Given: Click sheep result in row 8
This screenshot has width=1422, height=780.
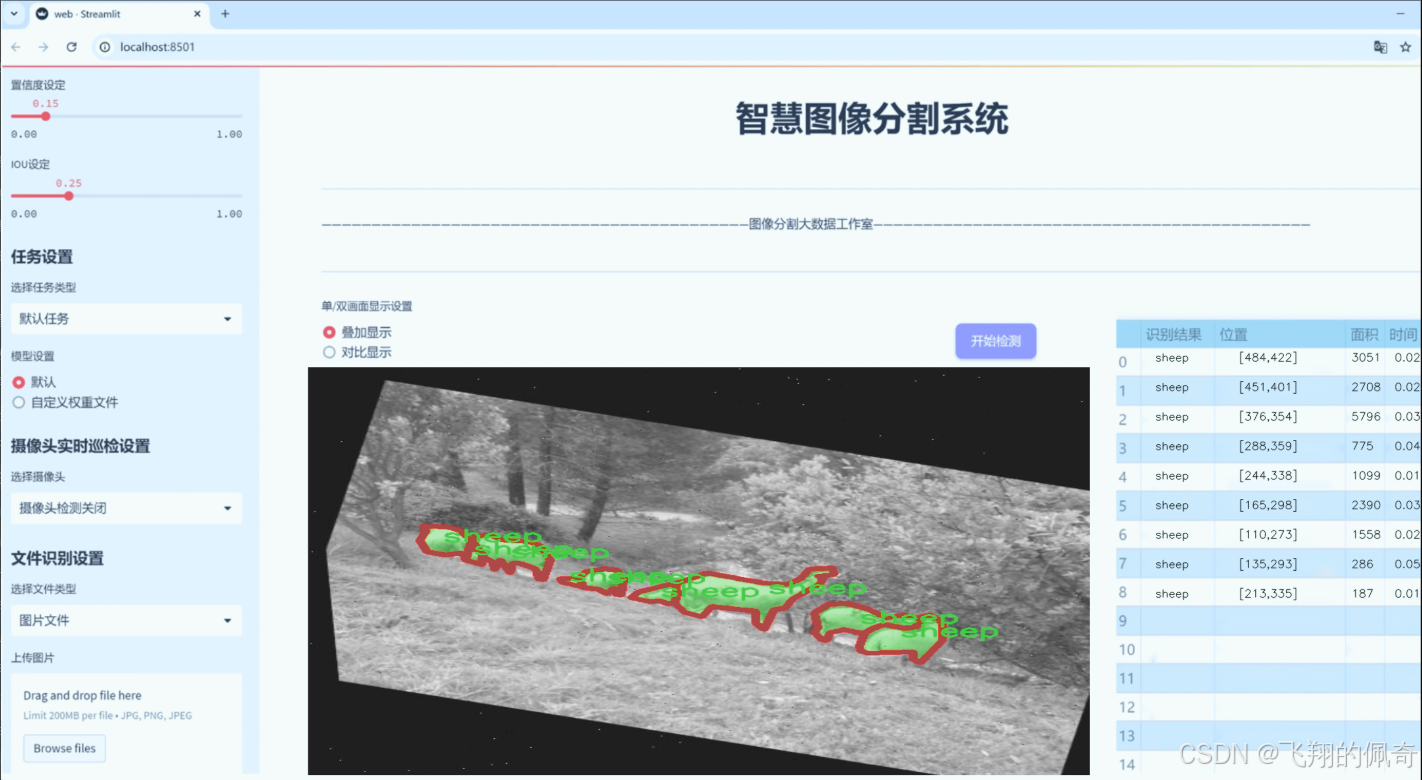Looking at the screenshot, I should (x=1172, y=594).
